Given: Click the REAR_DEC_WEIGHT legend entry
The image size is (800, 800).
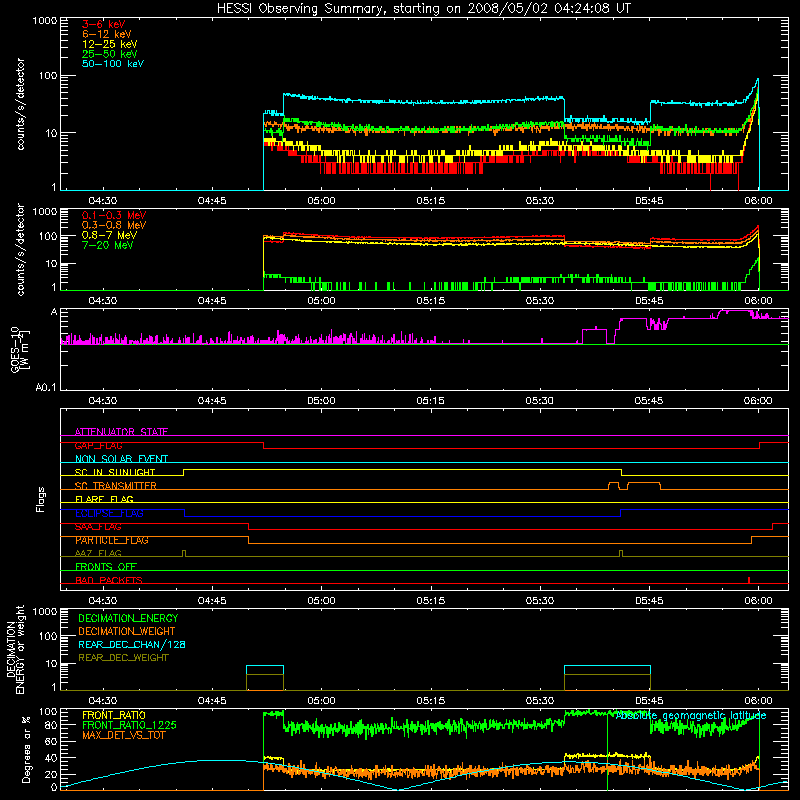Looking at the screenshot, I should coord(123,658).
